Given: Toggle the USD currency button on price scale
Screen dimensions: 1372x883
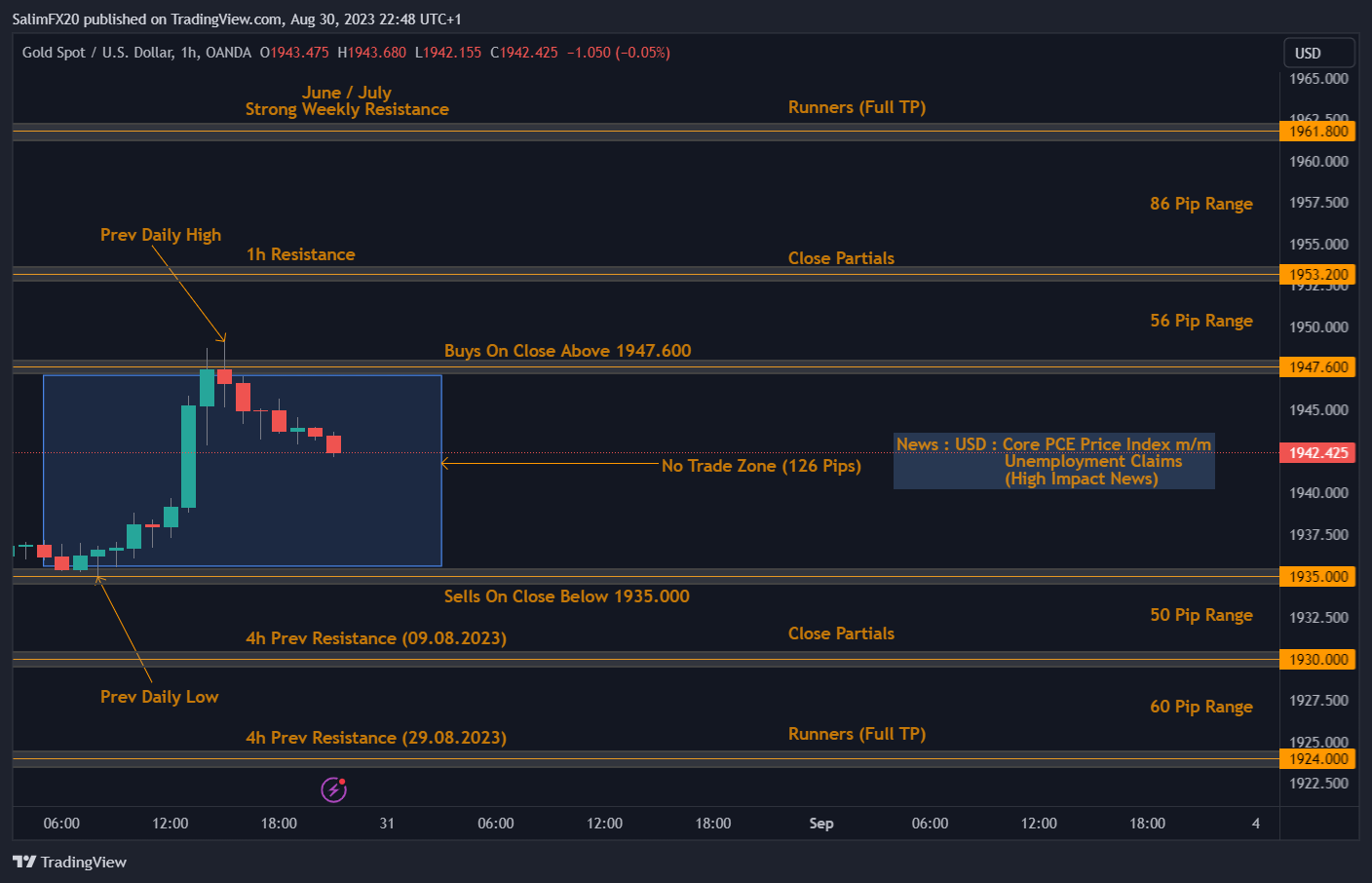Looking at the screenshot, I should (1318, 53).
